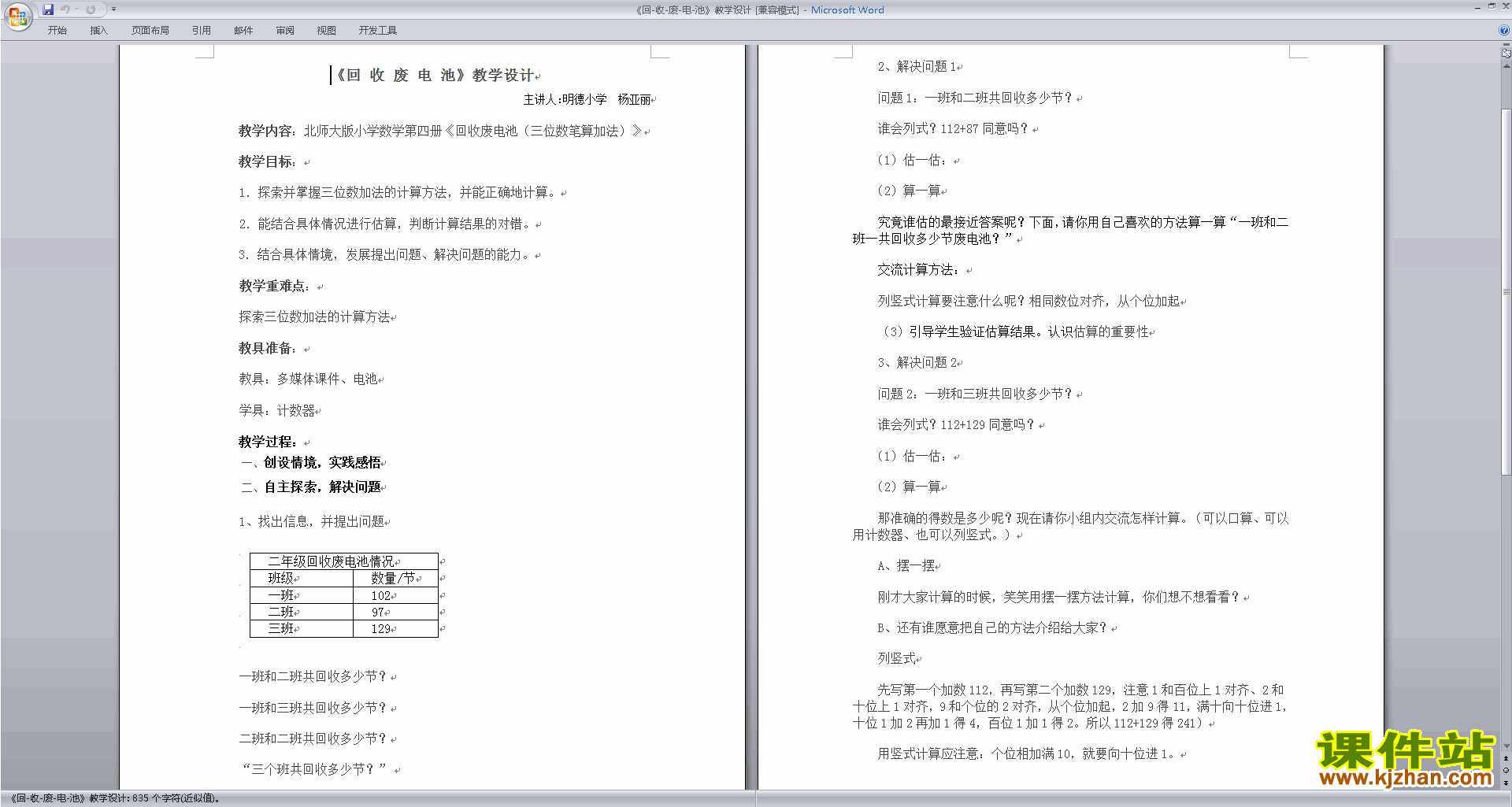Click the vertical scrollbar down arrow
This screenshot has height=807, width=1512.
tap(1506, 746)
